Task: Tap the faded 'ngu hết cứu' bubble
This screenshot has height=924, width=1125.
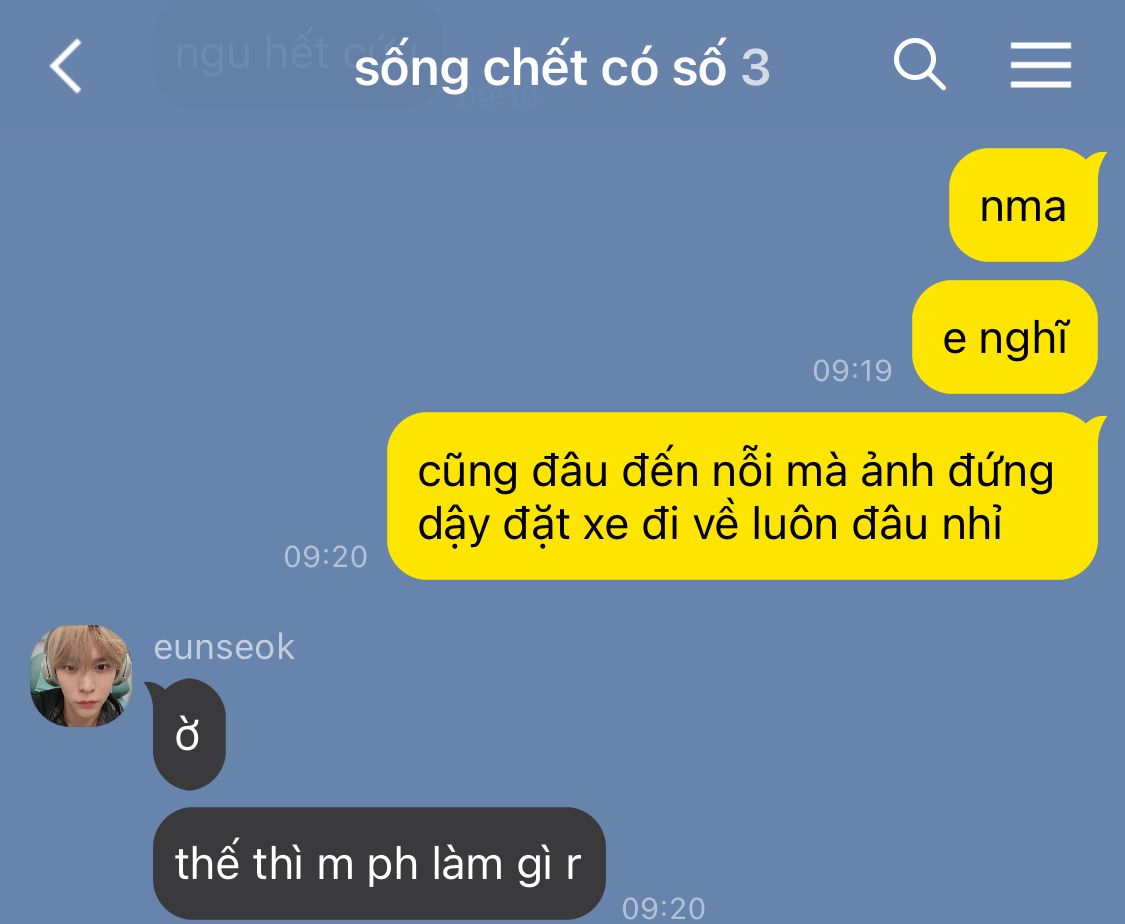Action: click(298, 55)
